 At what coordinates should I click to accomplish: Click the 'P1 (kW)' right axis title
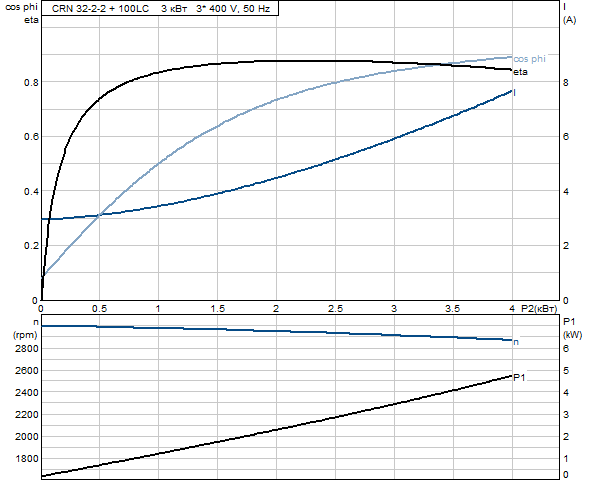click(x=572, y=328)
